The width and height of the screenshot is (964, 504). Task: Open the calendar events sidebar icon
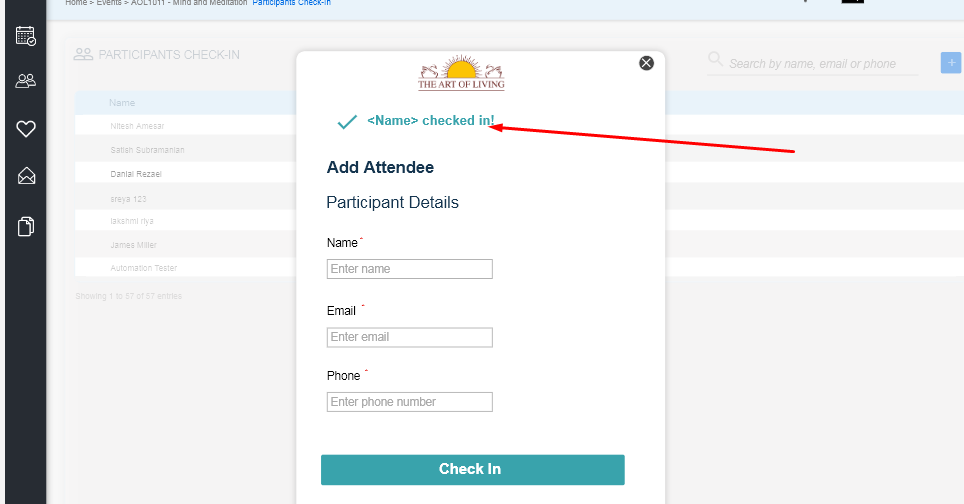(26, 36)
